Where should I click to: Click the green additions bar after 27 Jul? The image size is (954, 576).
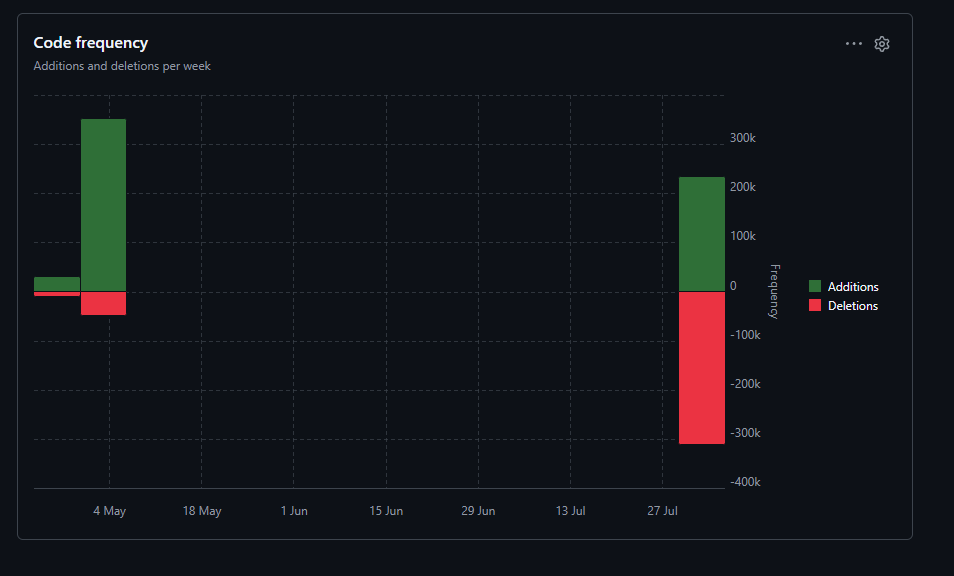[702, 234]
